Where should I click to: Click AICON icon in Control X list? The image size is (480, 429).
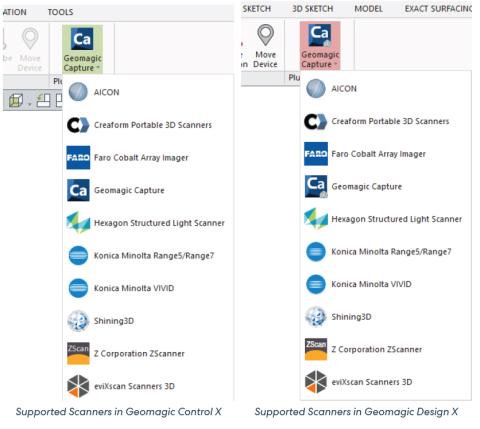pyautogui.click(x=78, y=92)
